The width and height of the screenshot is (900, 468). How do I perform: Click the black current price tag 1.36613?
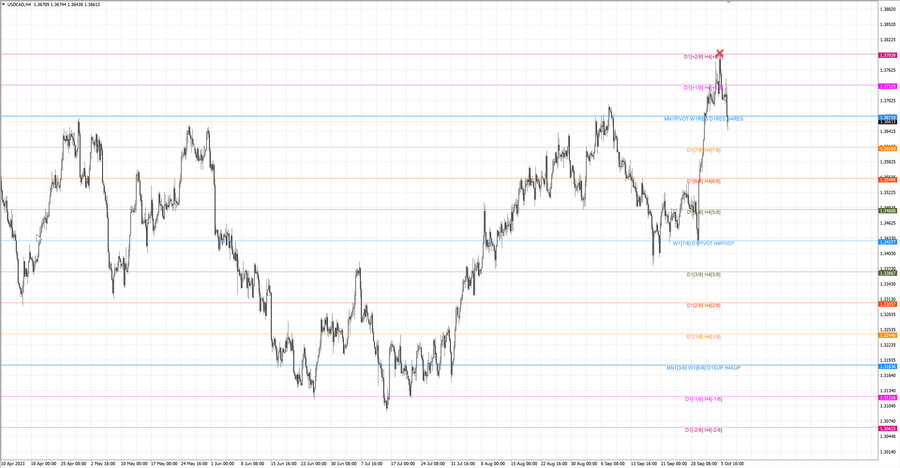pos(887,122)
